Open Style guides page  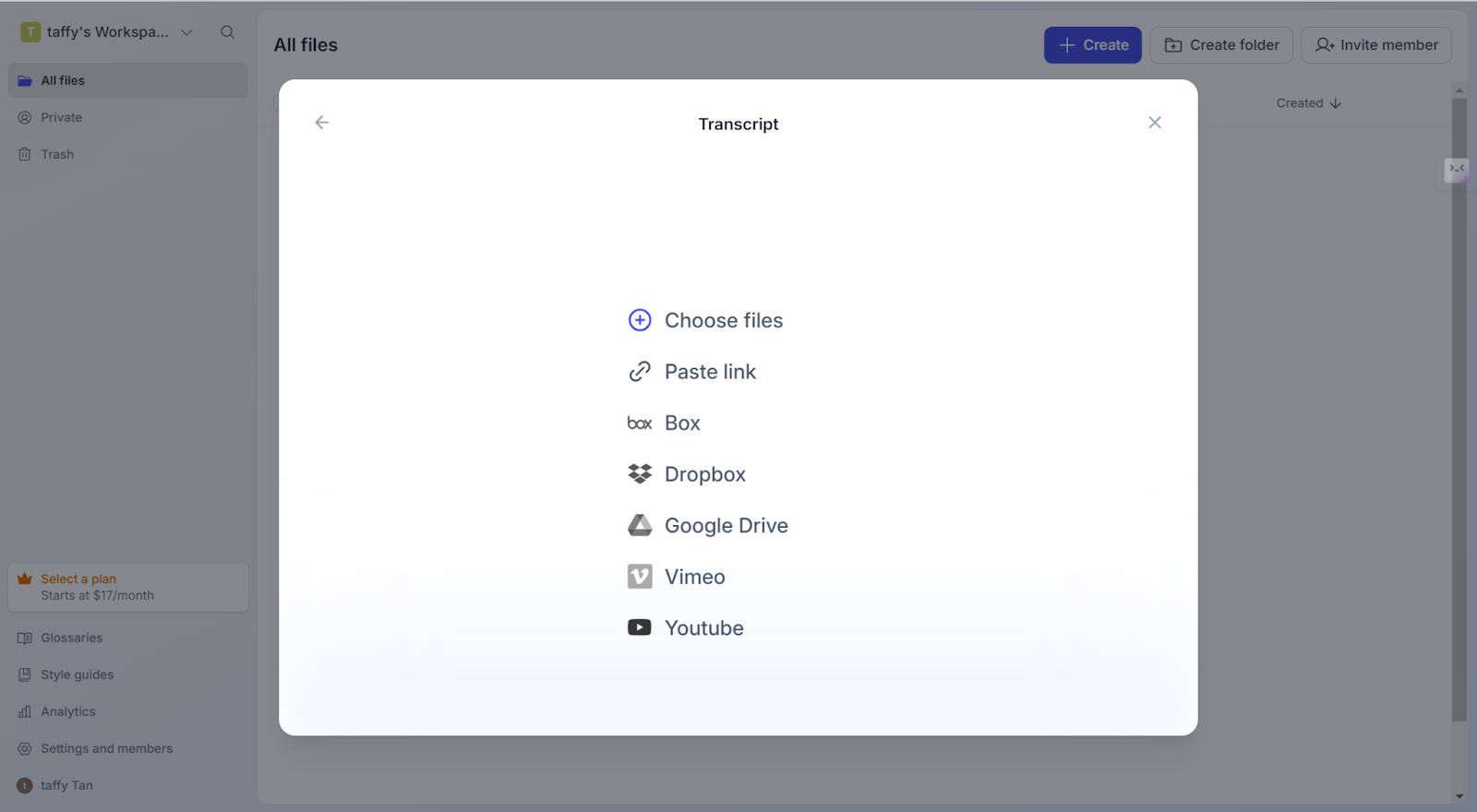[128, 675]
